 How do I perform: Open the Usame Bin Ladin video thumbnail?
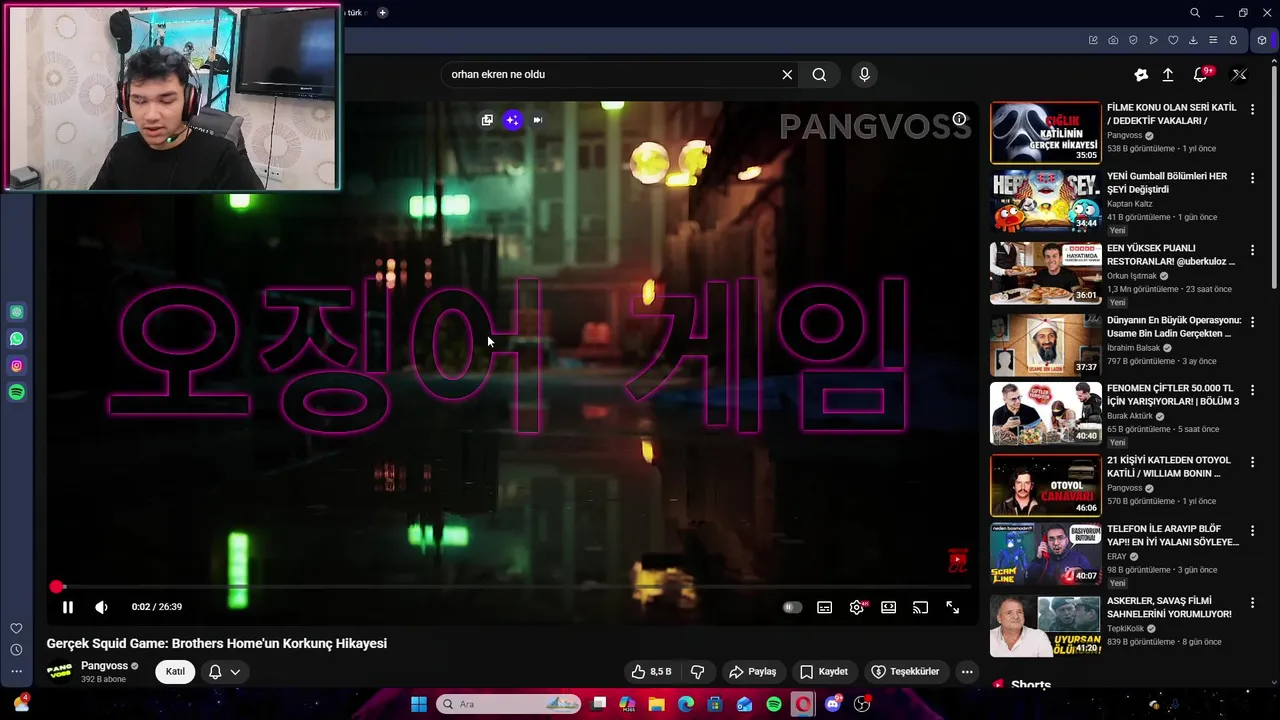[x=1046, y=345]
